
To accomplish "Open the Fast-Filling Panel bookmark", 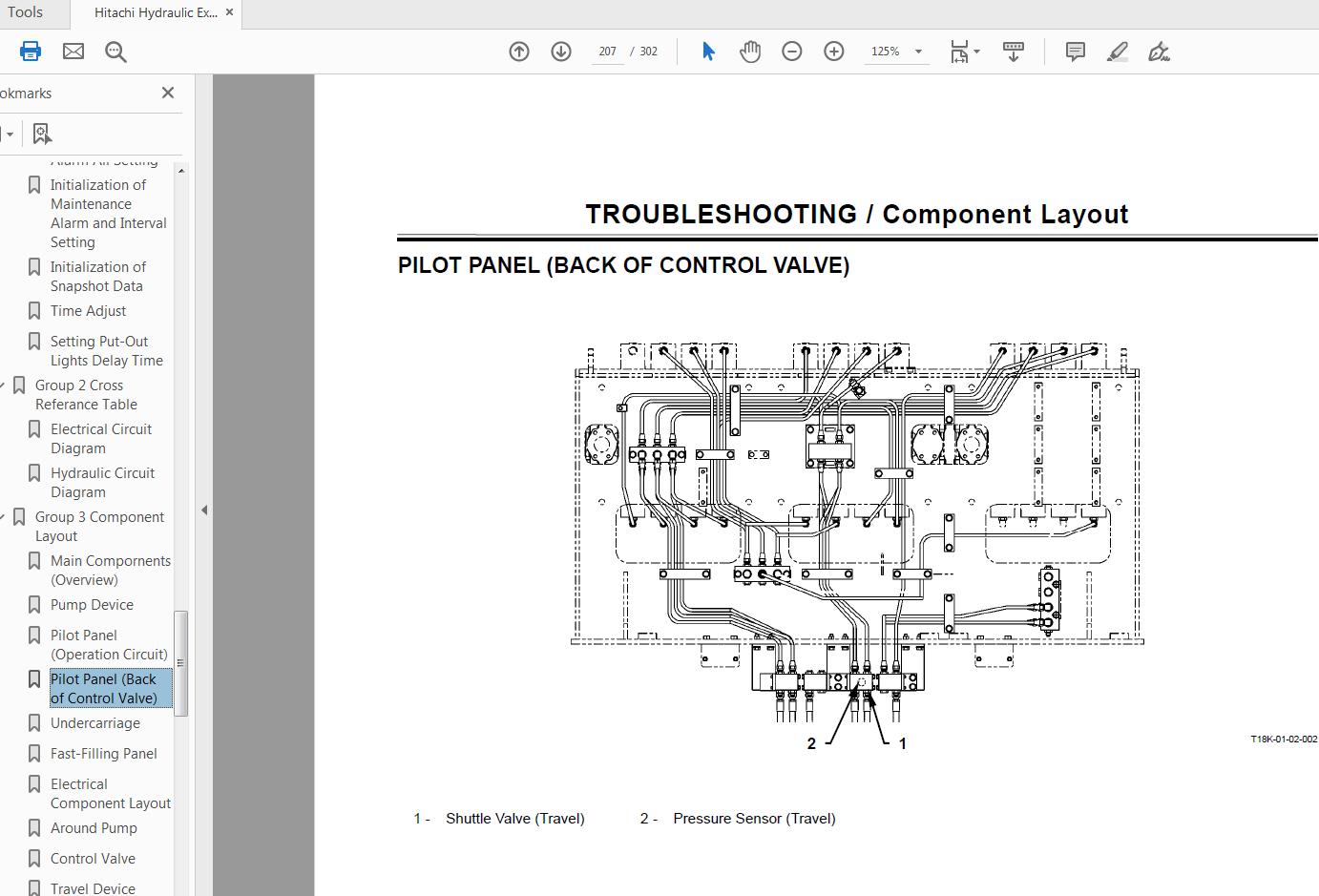I will 103,753.
